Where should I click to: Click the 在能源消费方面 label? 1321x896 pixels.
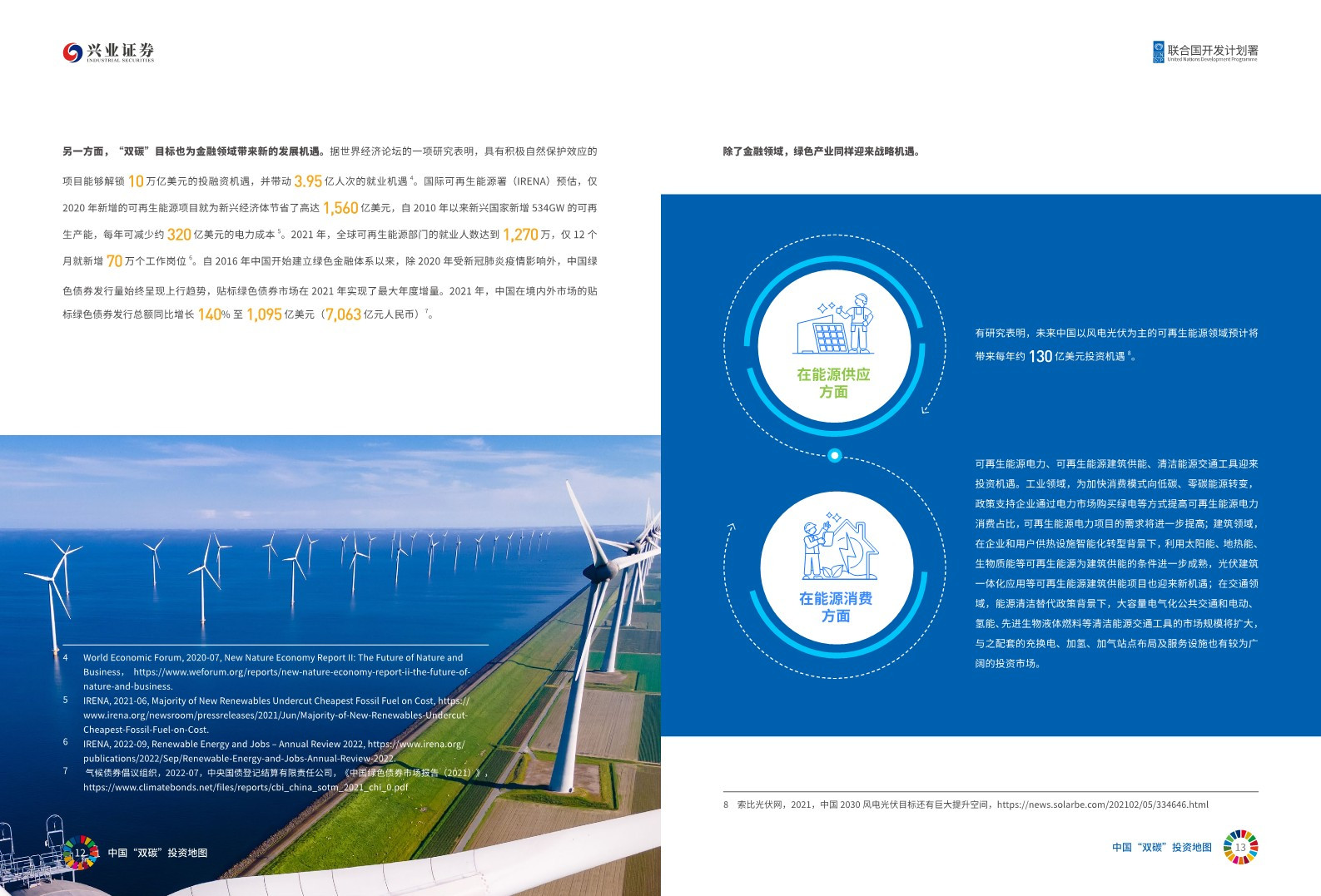pyautogui.click(x=836, y=606)
